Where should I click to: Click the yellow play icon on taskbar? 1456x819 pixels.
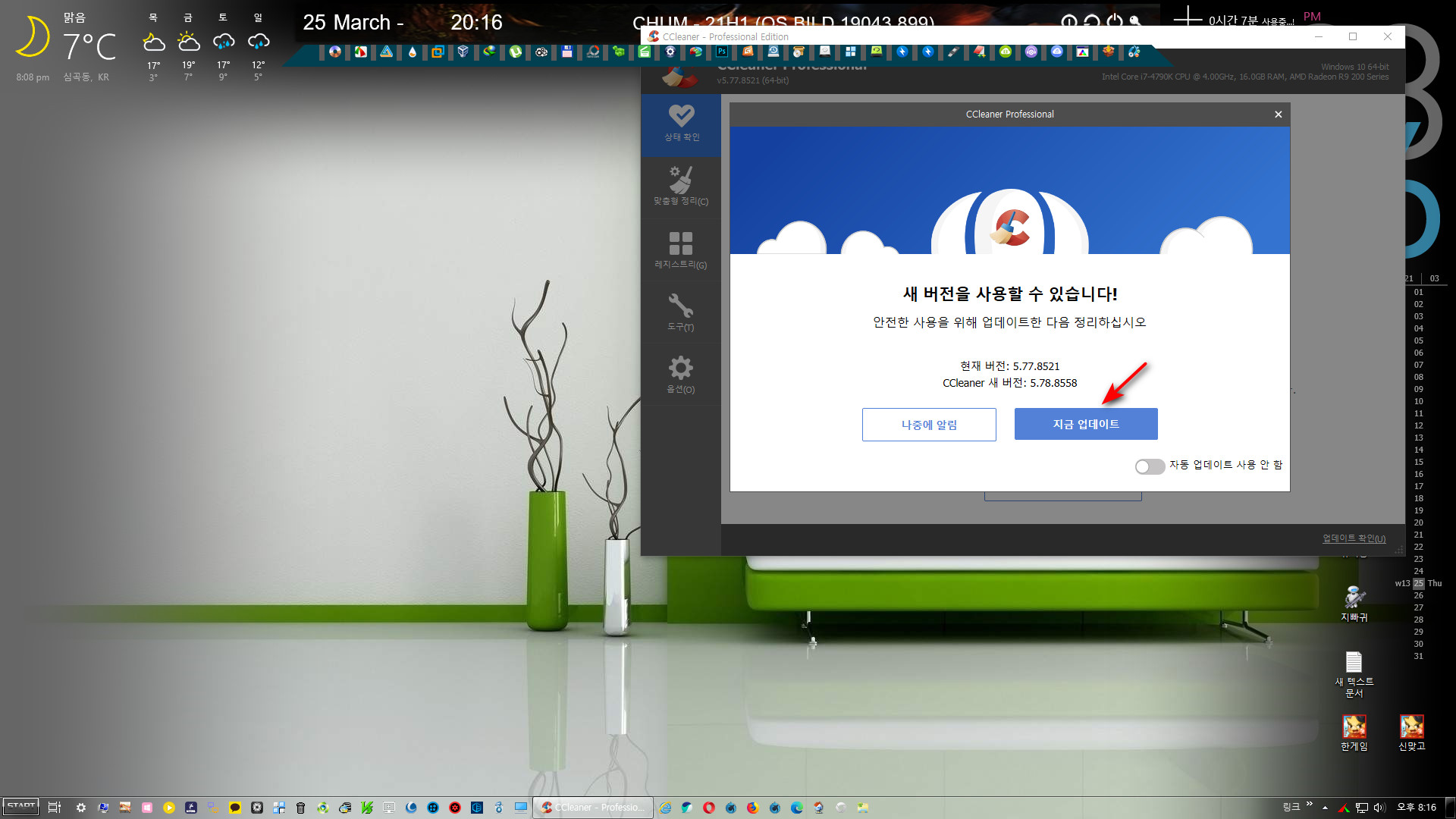pyautogui.click(x=168, y=808)
